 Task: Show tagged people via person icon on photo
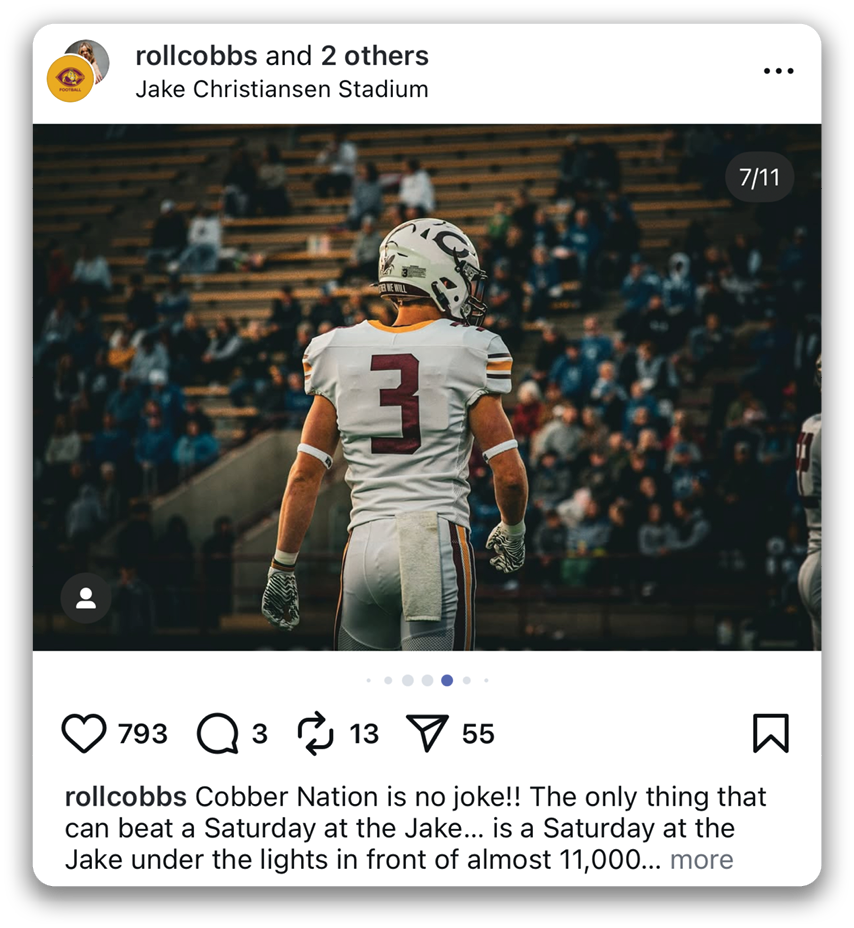(x=86, y=598)
